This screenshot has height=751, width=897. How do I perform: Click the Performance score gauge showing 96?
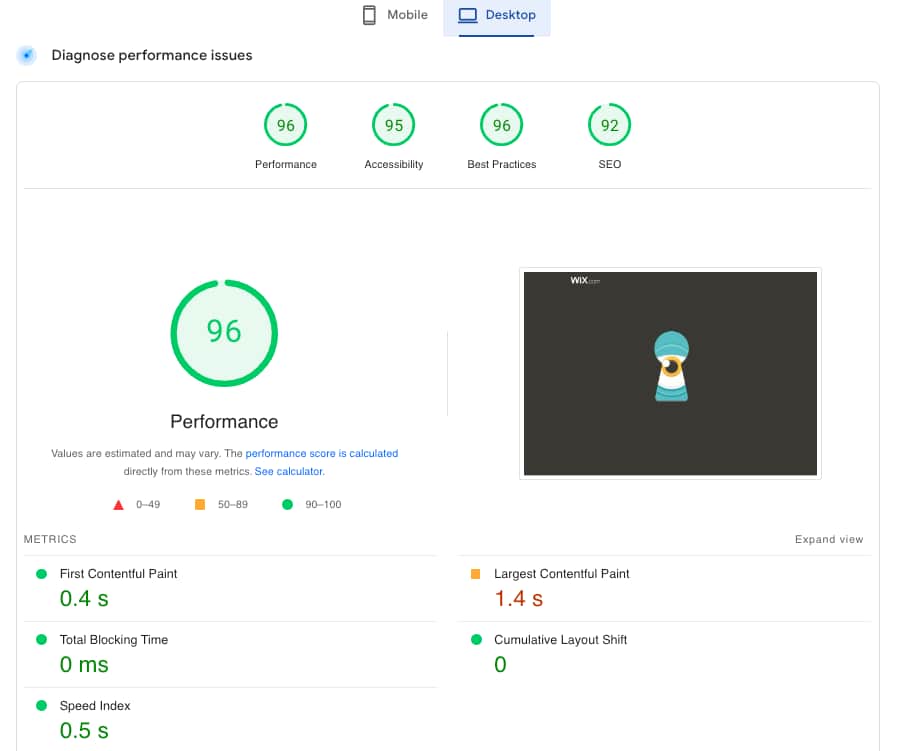(285, 124)
